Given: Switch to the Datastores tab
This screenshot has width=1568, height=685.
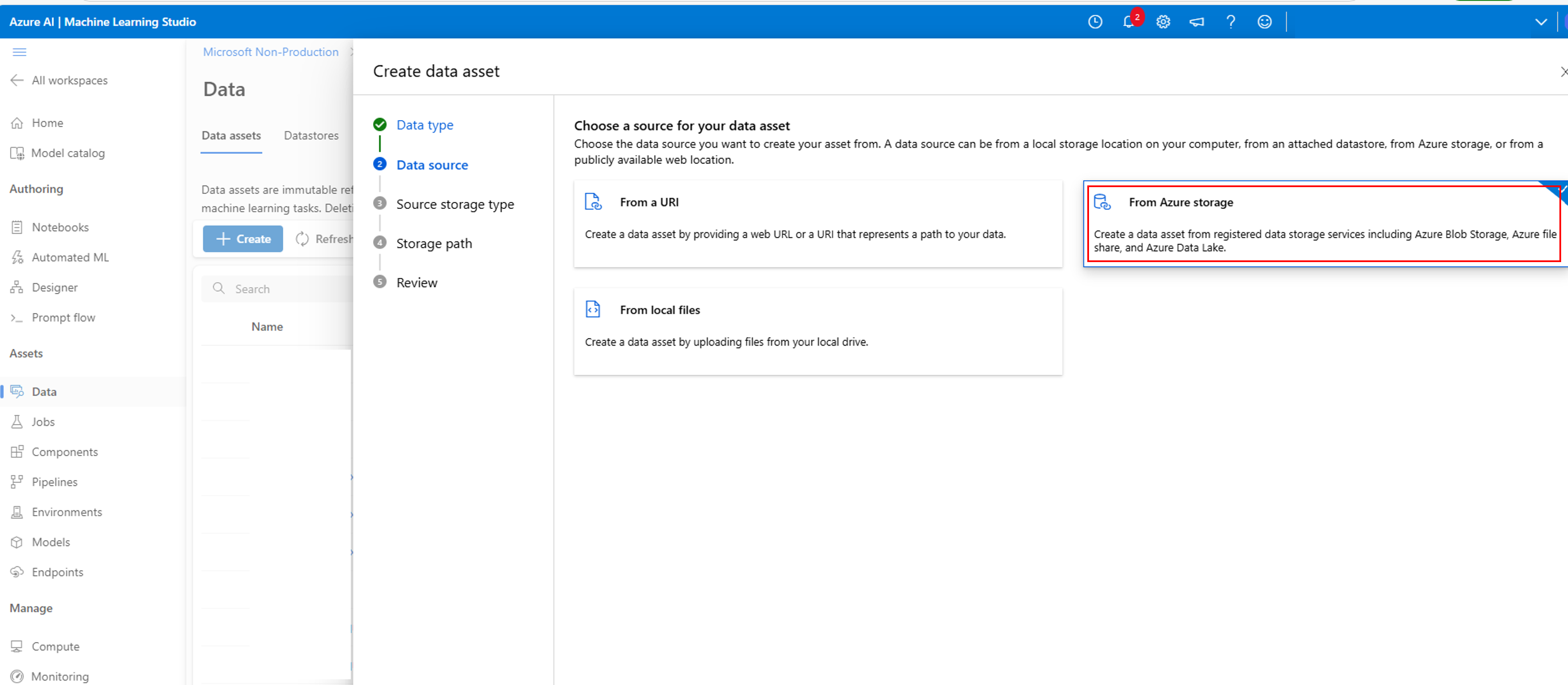Looking at the screenshot, I should pos(311,136).
